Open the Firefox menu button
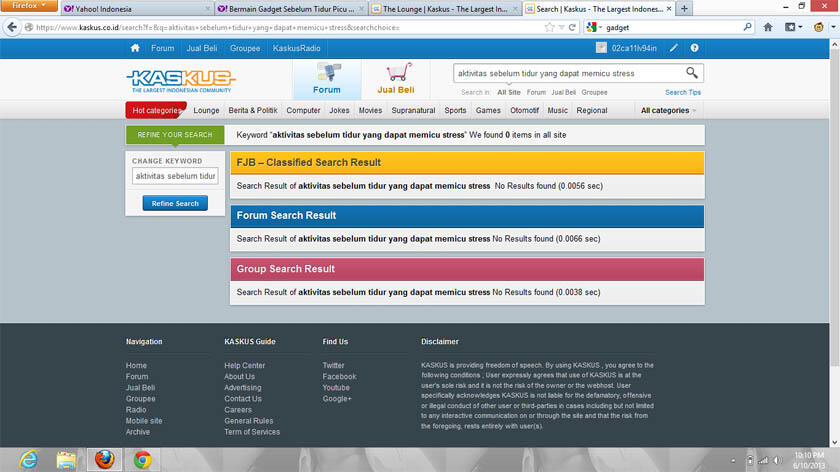Viewport: 840px width, 472px height. point(29,6)
